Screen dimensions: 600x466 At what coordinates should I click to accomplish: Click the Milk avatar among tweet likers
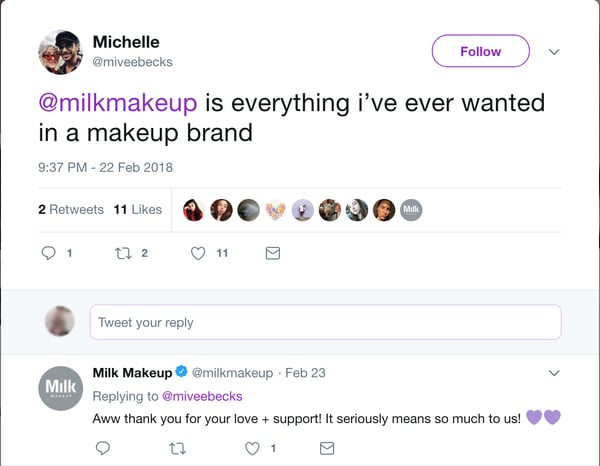point(411,210)
